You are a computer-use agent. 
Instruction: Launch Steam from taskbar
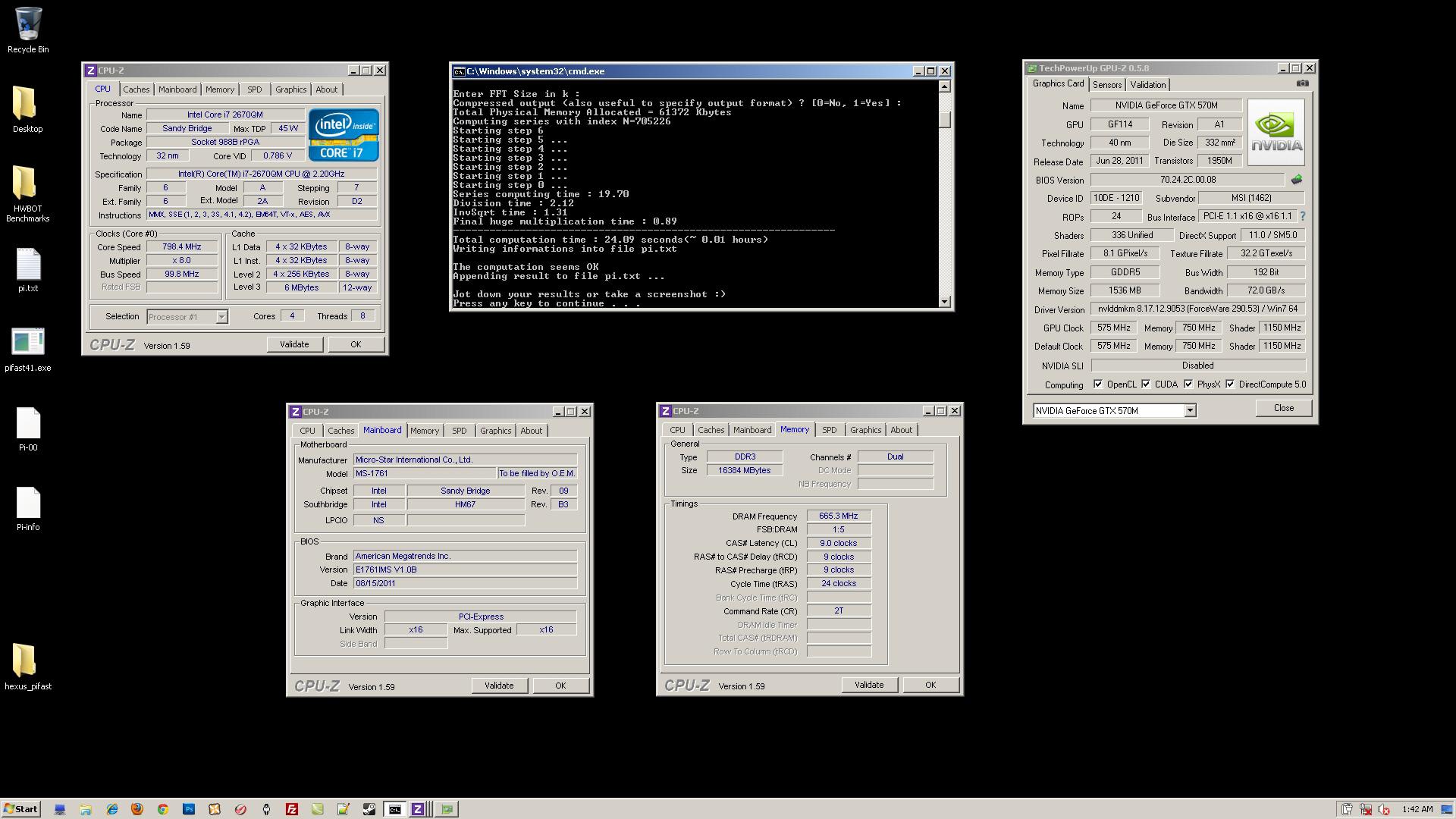coord(369,809)
